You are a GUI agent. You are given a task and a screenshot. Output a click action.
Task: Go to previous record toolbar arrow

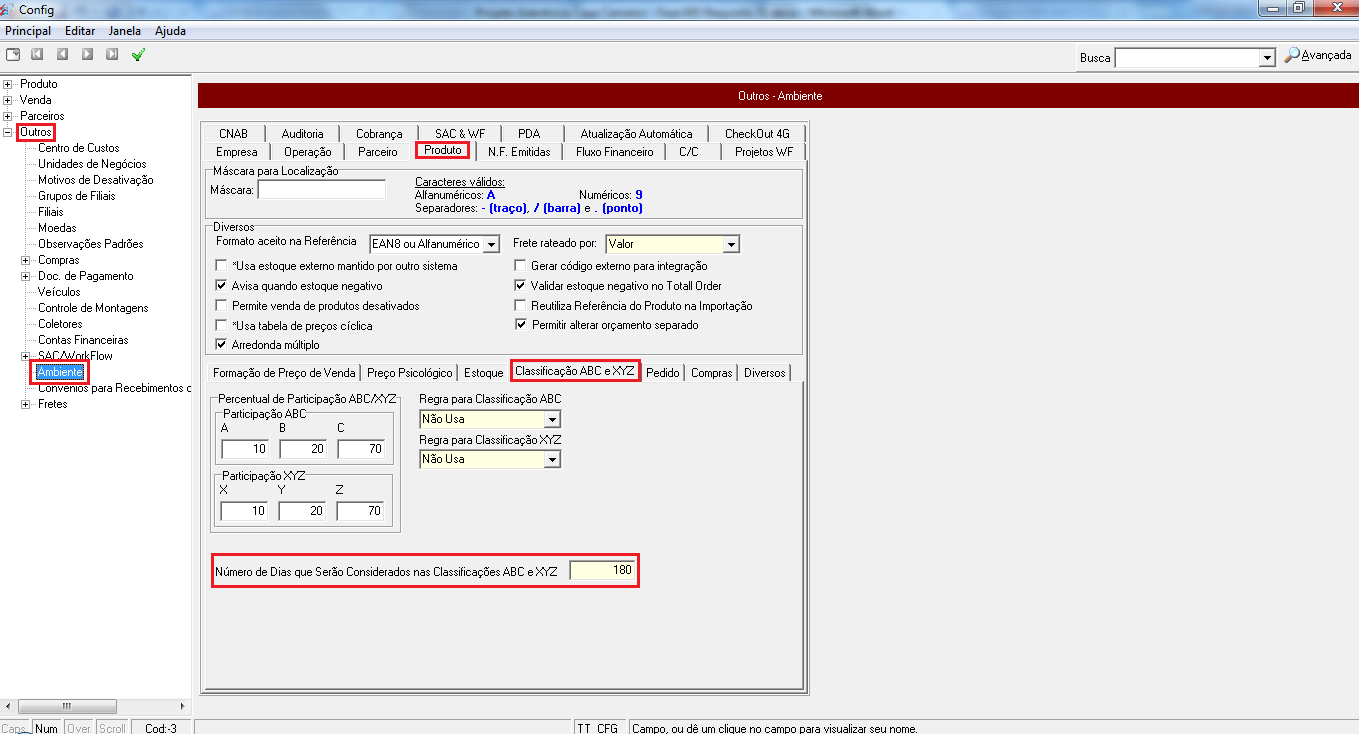(x=63, y=54)
